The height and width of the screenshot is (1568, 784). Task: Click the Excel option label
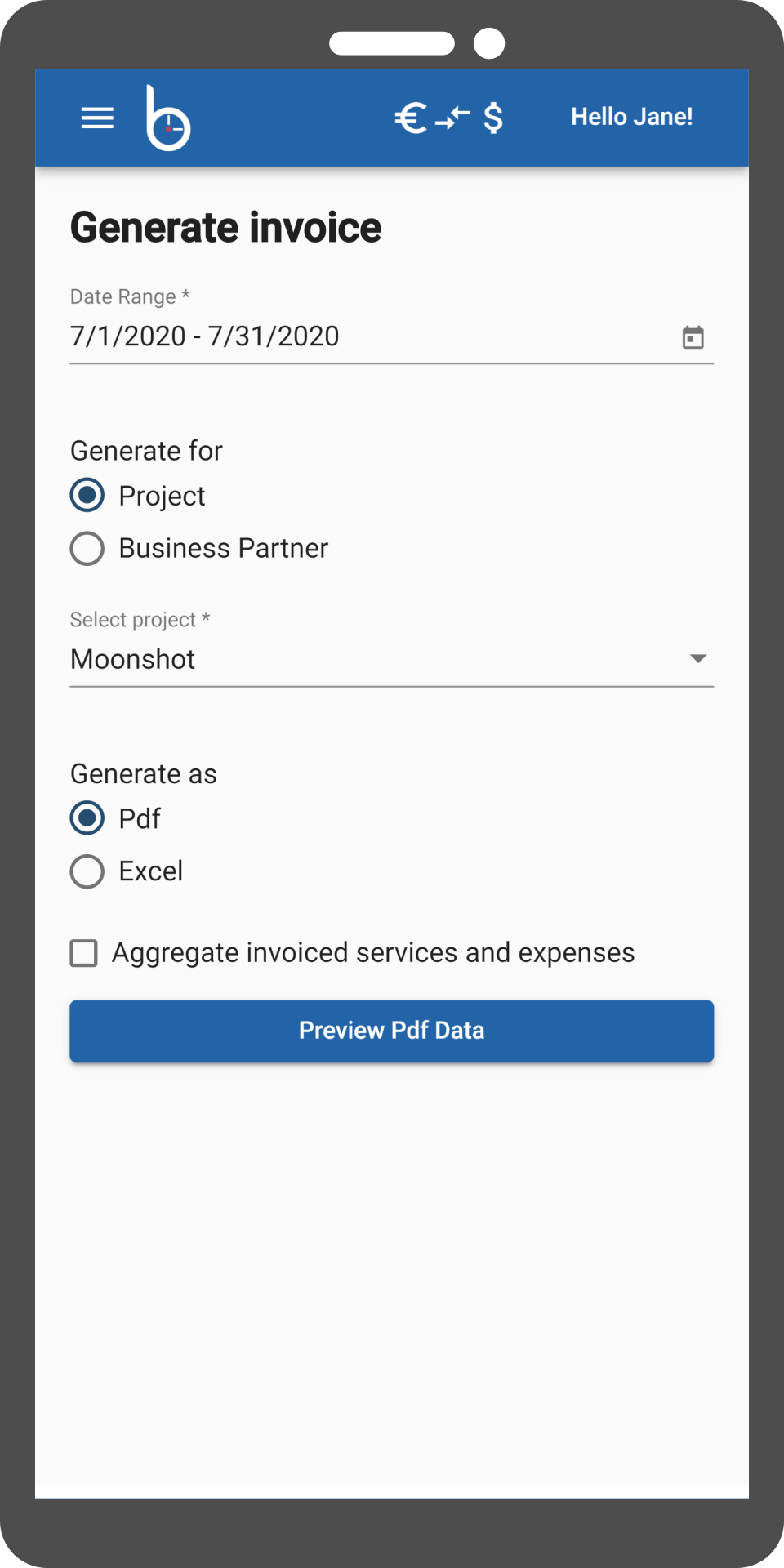pyautogui.click(x=151, y=871)
